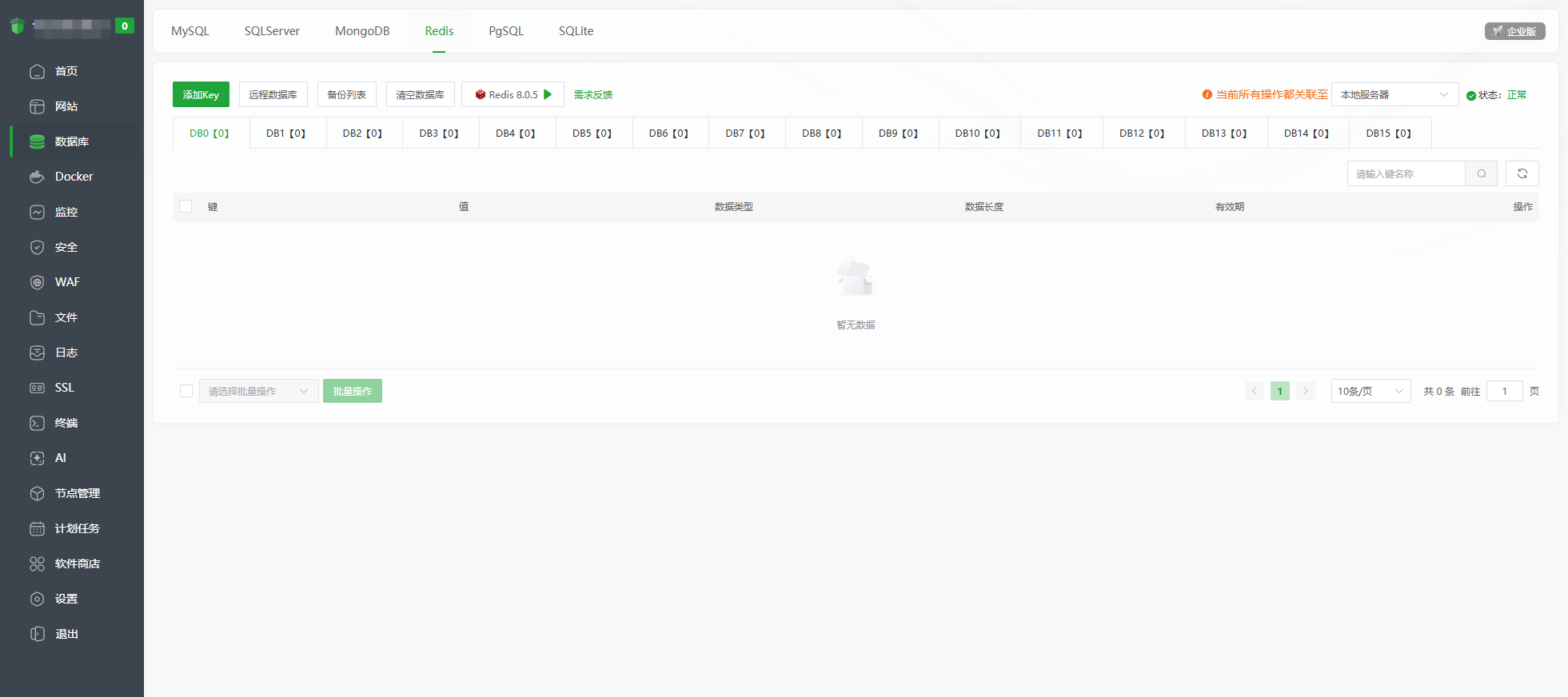
Task: Click the 批量操作 green button
Action: (353, 391)
